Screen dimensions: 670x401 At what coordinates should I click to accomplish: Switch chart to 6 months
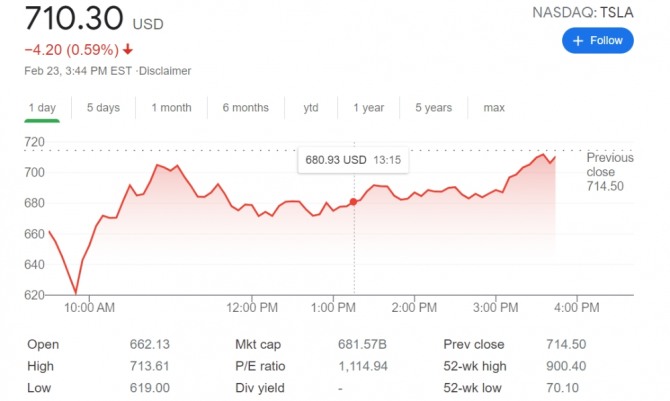click(245, 107)
